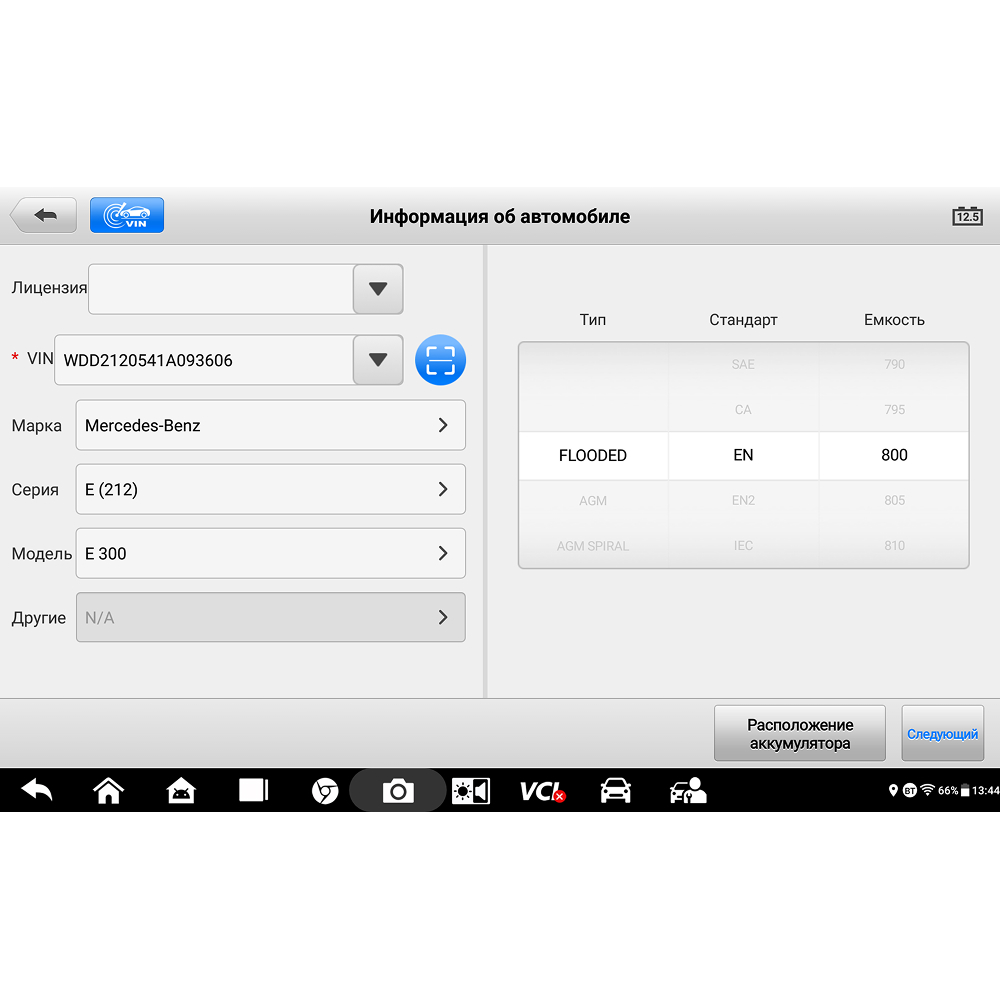The image size is (1000, 1000).
Task: Tap the VIN scan icon in header
Action: [126, 215]
